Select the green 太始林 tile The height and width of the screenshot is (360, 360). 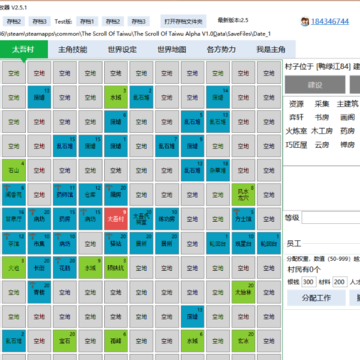click(243, 292)
